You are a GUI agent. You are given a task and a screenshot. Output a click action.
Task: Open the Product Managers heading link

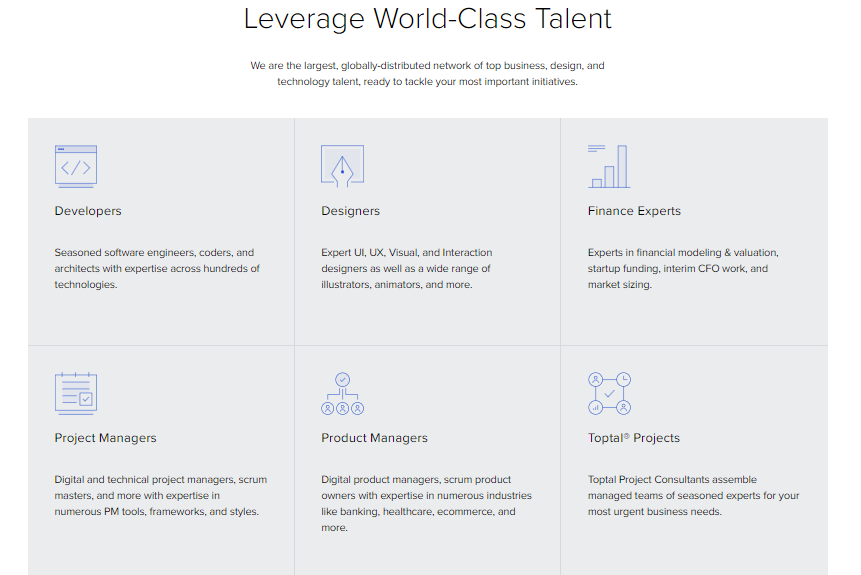click(x=374, y=438)
